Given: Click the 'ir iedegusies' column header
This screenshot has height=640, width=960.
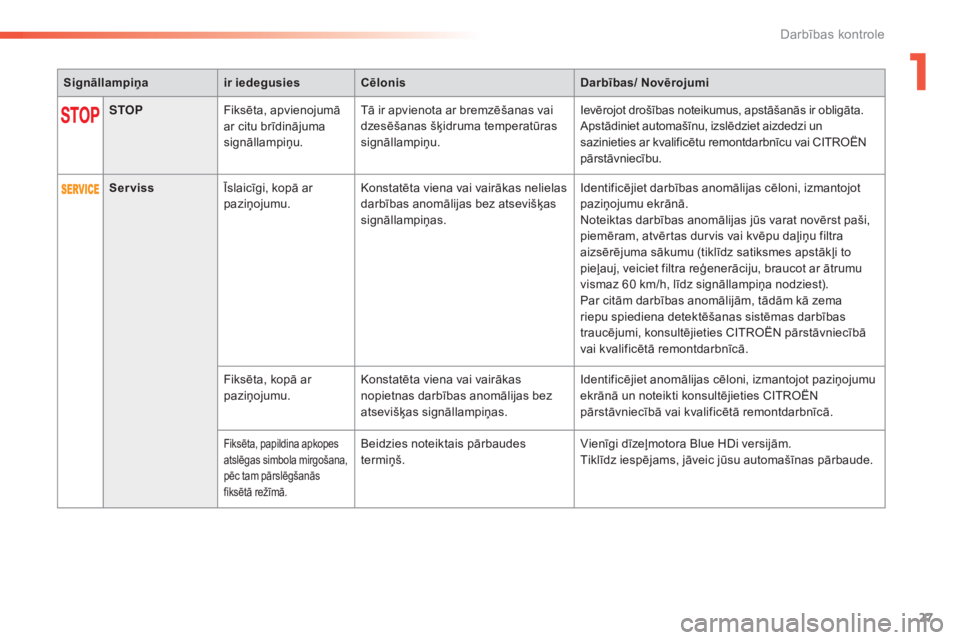Looking at the screenshot, I should coord(286,83).
